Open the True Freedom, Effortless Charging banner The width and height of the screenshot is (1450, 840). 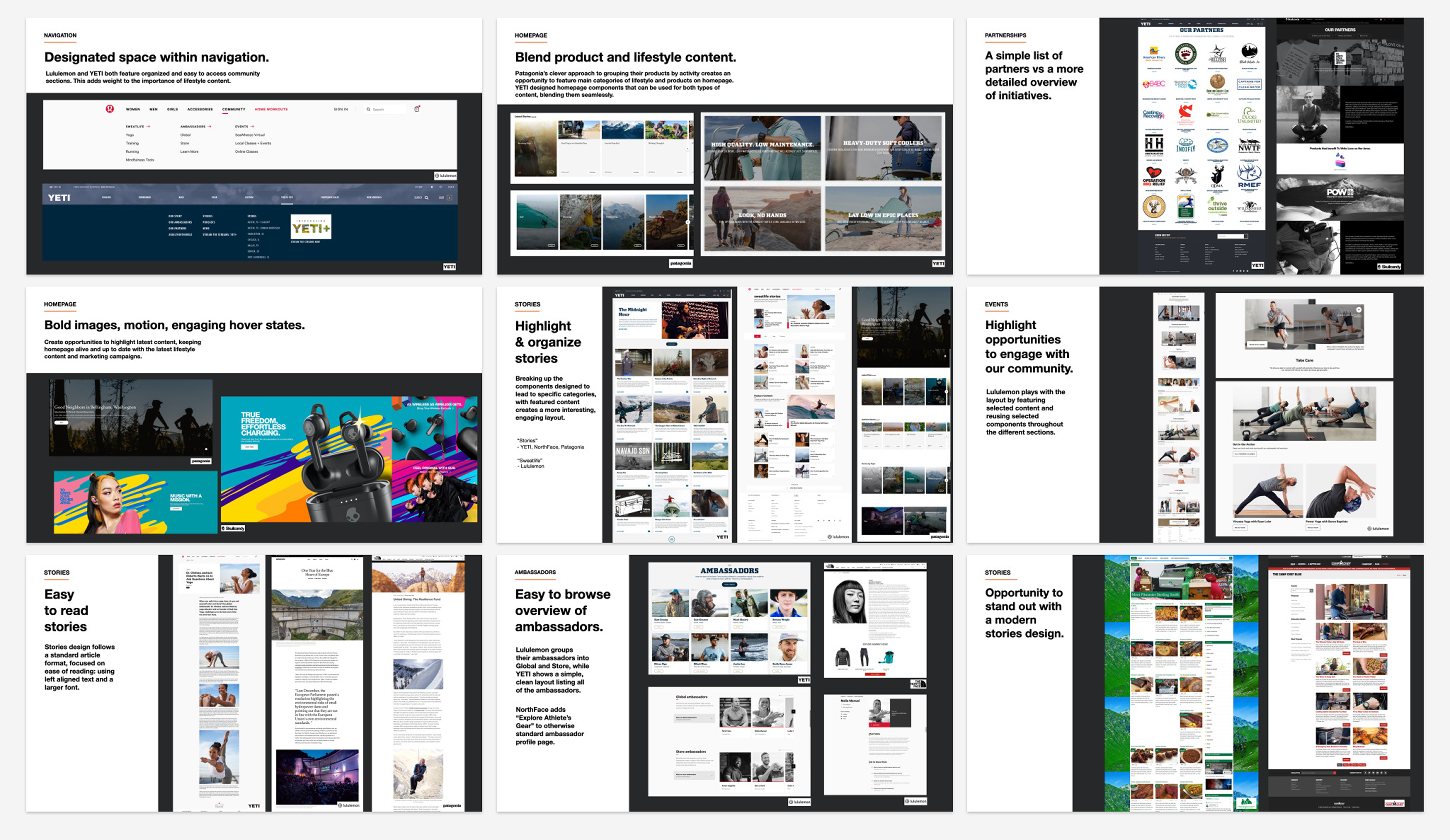[x=306, y=459]
